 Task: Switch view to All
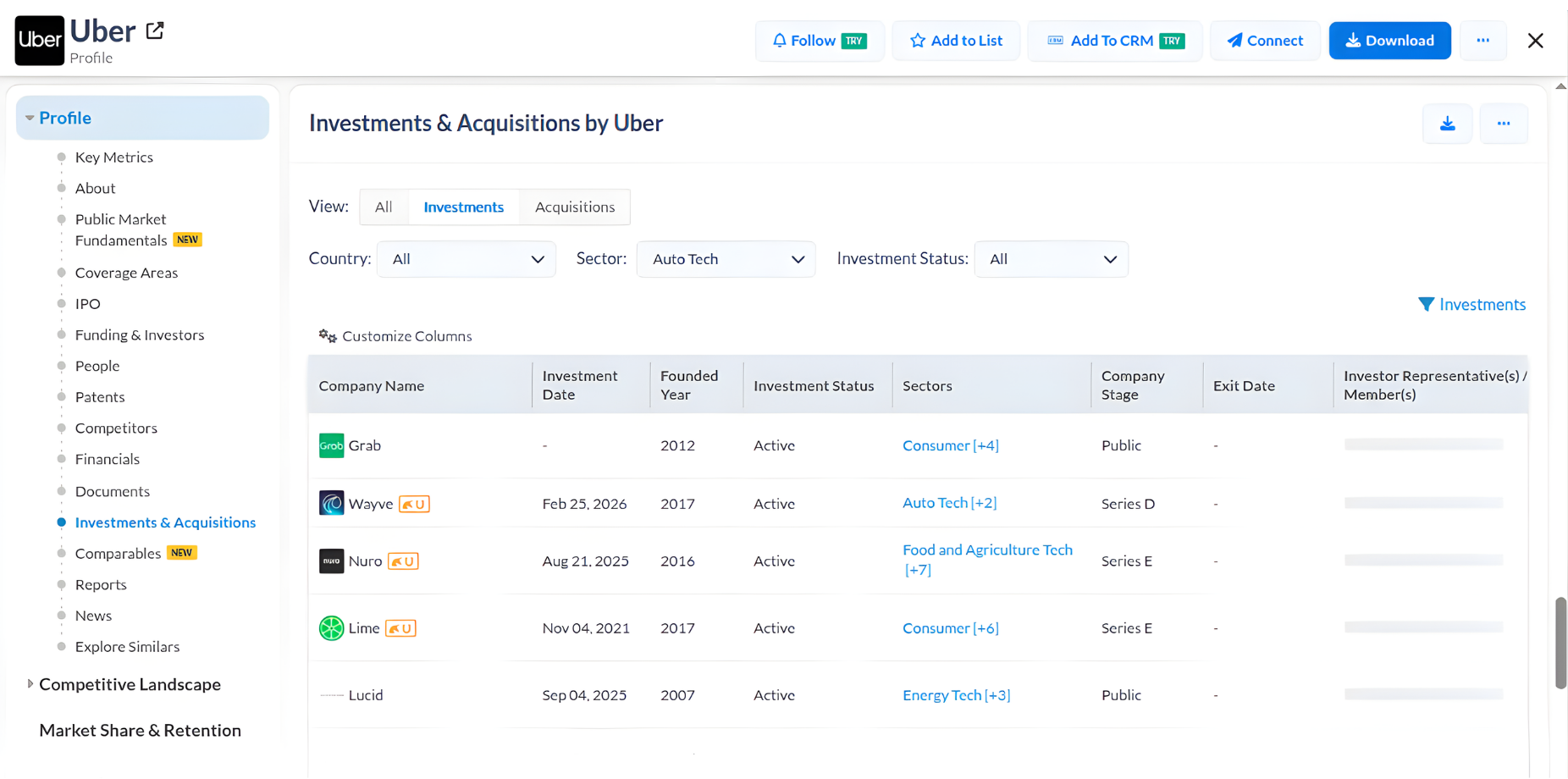coord(384,207)
